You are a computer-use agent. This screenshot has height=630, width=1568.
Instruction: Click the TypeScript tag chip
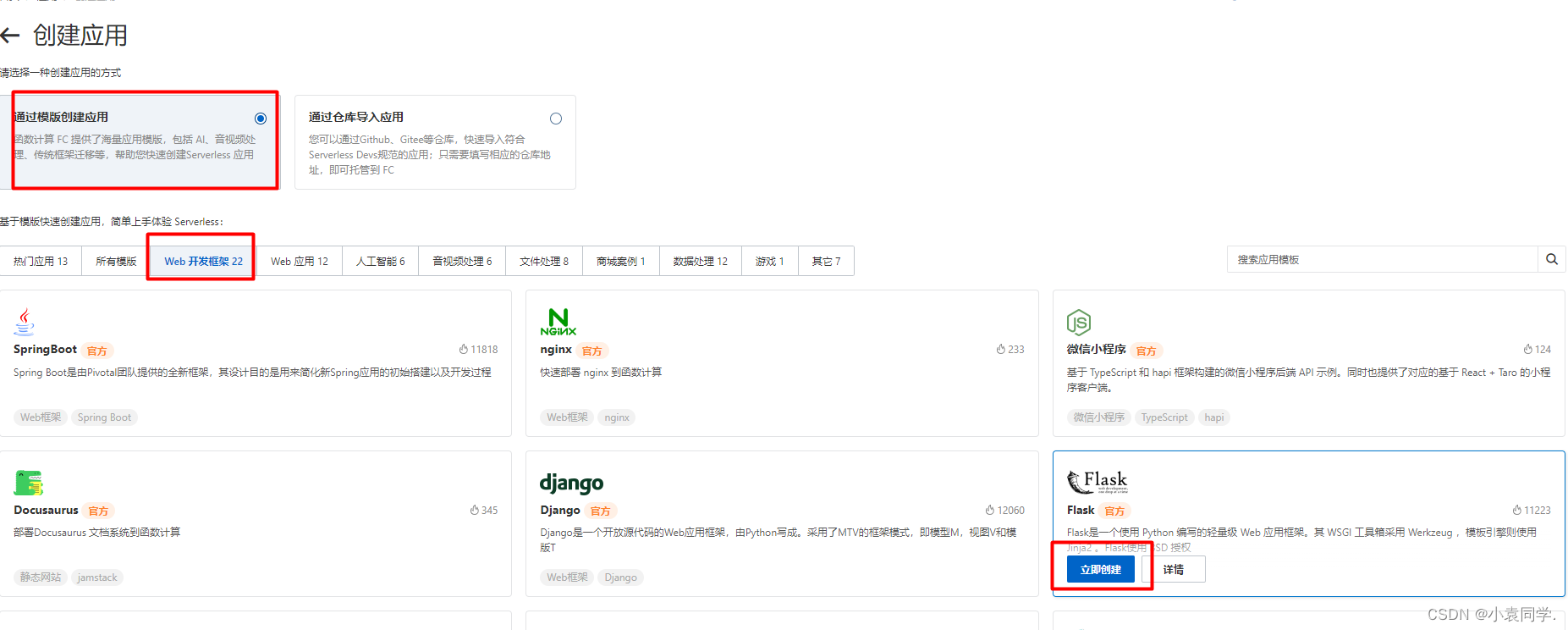coord(1164,417)
